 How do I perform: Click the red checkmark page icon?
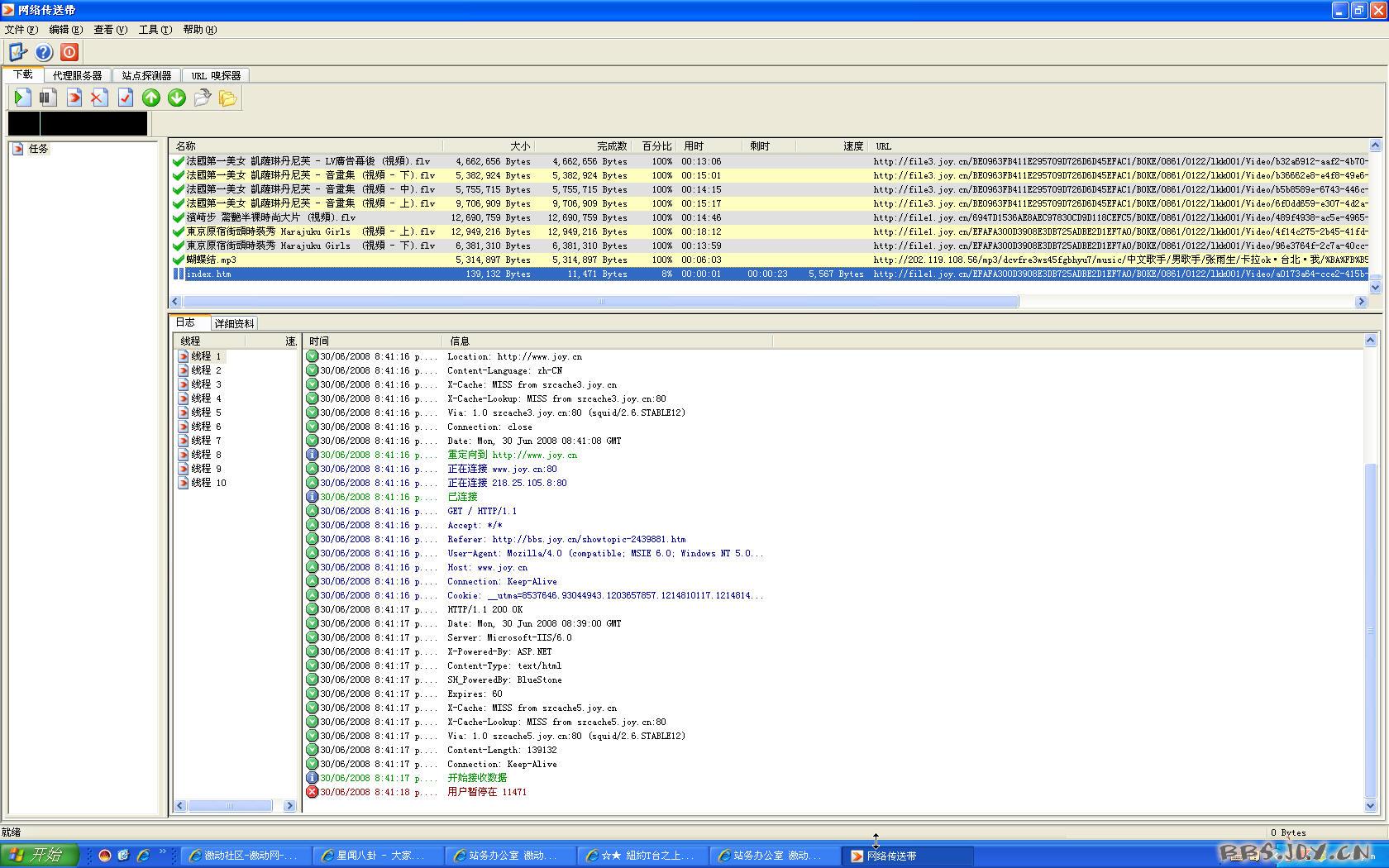click(x=125, y=98)
